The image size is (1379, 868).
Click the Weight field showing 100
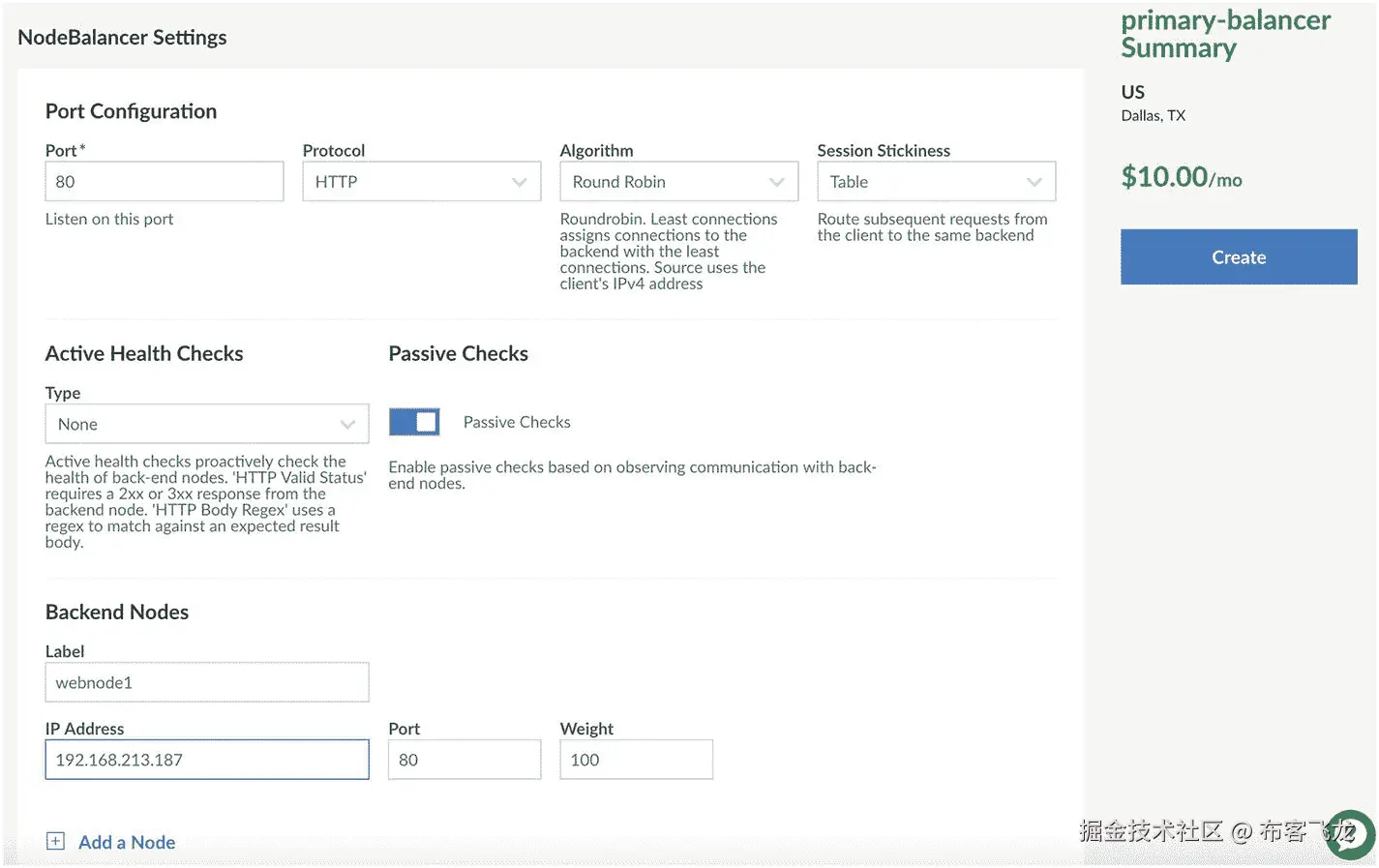(636, 760)
